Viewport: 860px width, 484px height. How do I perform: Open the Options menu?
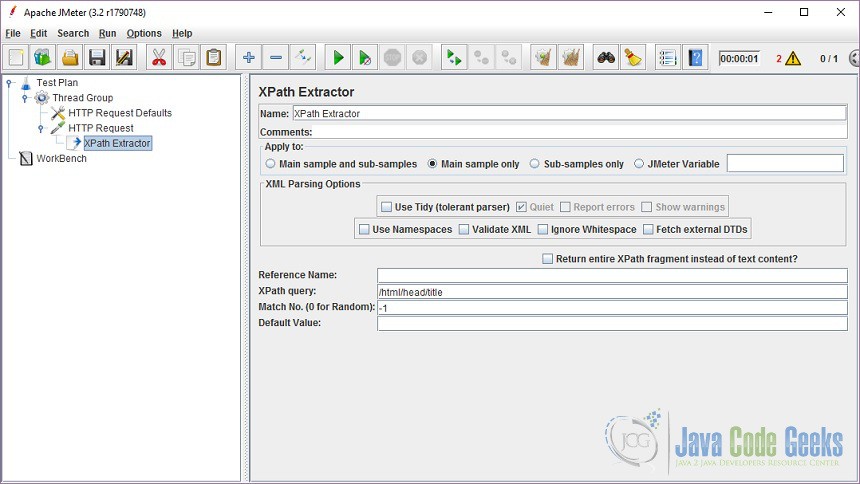click(x=144, y=33)
